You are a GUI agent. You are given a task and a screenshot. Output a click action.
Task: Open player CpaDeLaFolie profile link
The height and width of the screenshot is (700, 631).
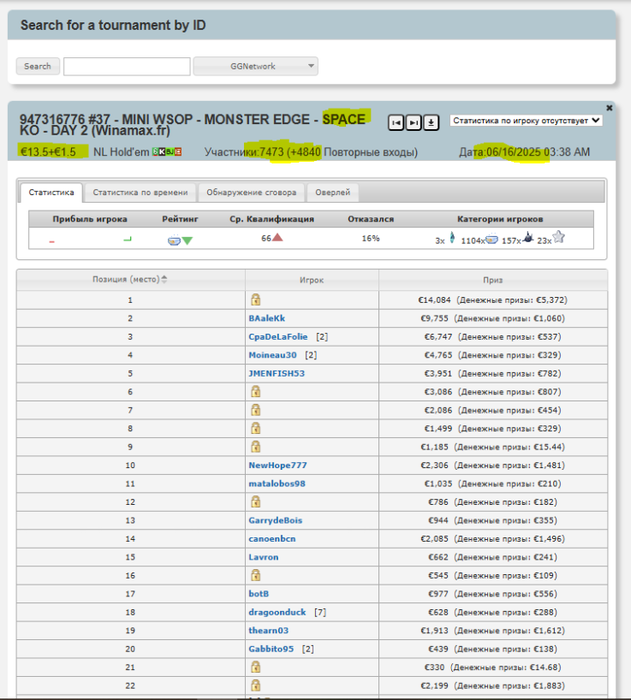[x=278, y=337]
